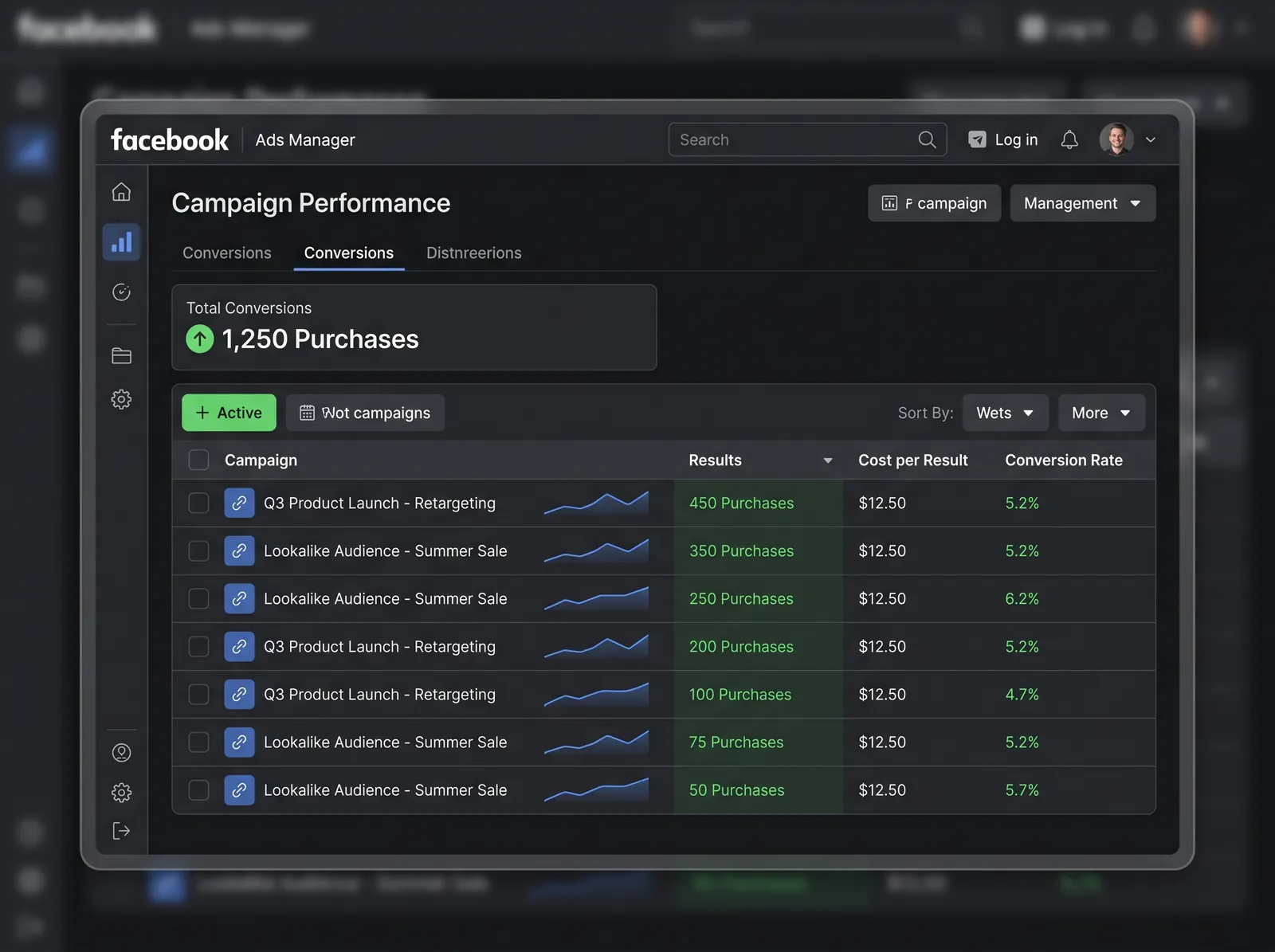Check the 450 Purchases row checkbox
Image resolution: width=1275 pixels, height=952 pixels.
click(198, 503)
